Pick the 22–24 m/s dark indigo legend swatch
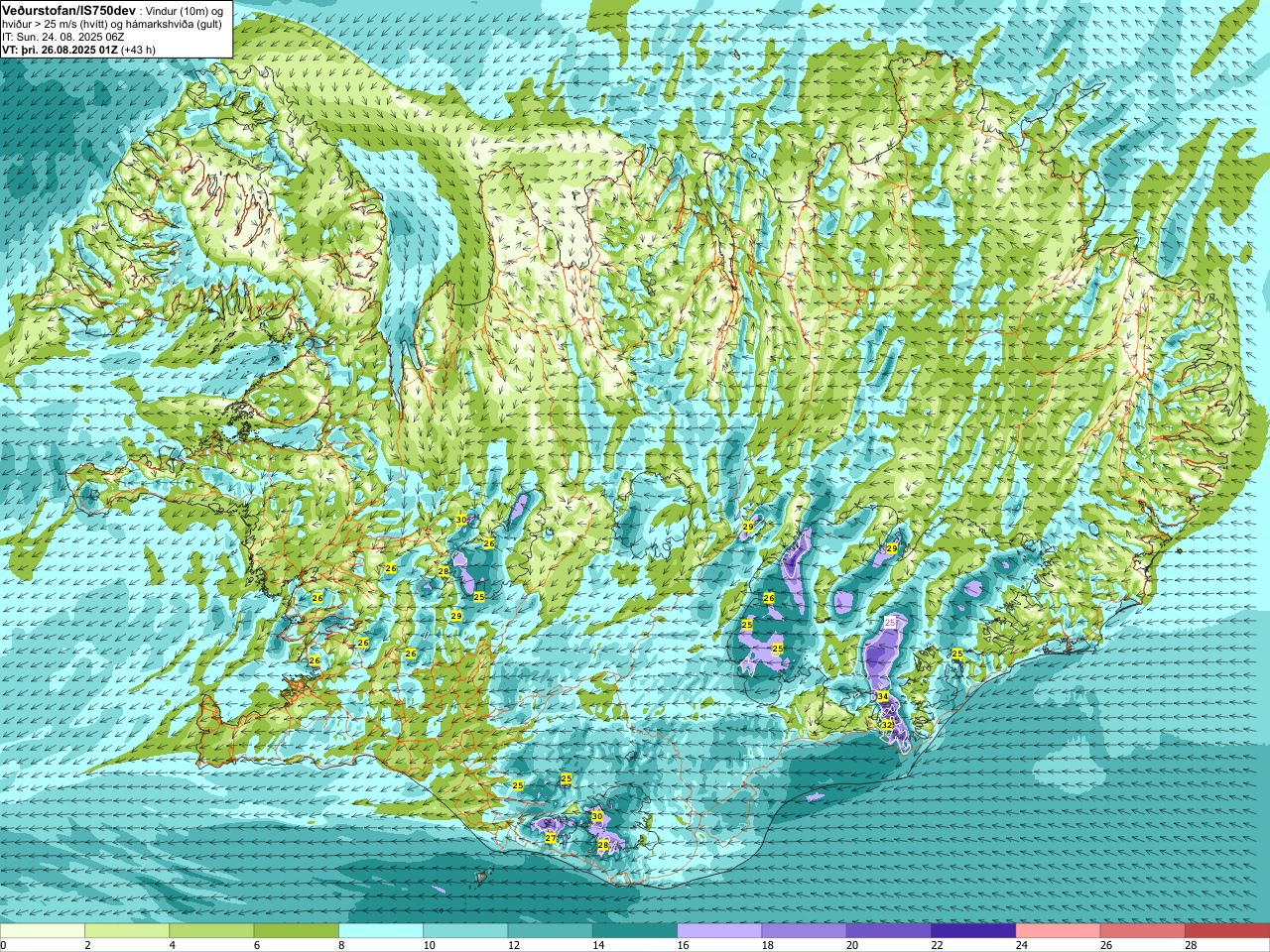 click(x=973, y=931)
